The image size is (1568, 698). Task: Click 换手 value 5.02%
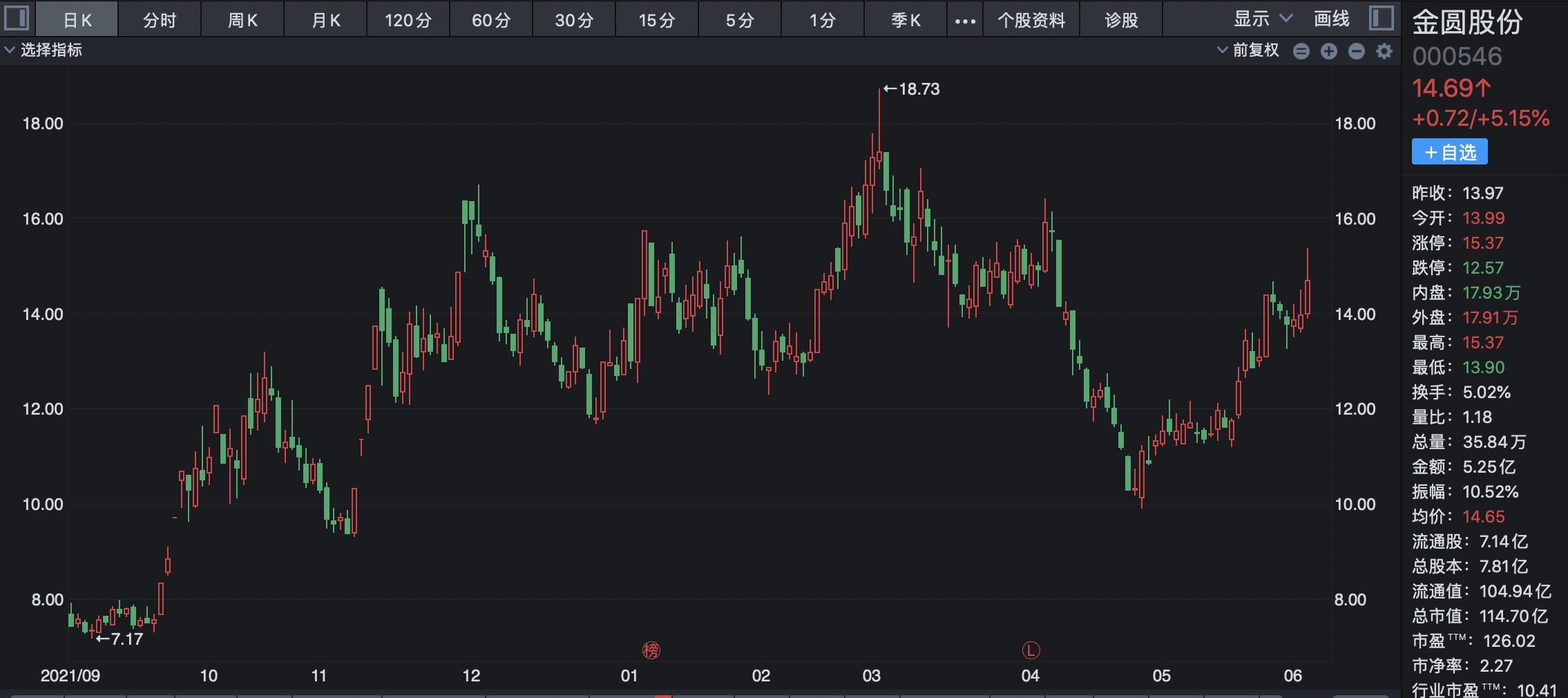(1486, 392)
